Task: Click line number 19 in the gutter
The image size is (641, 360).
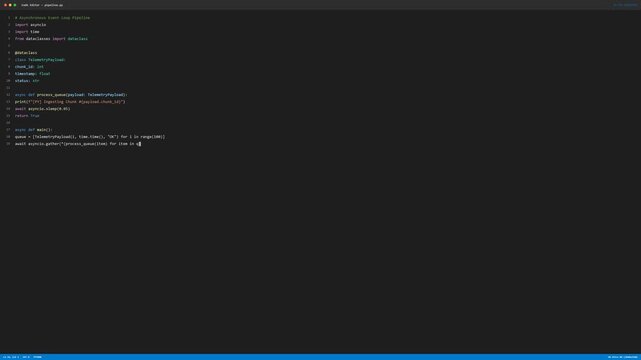Action: tap(8, 144)
